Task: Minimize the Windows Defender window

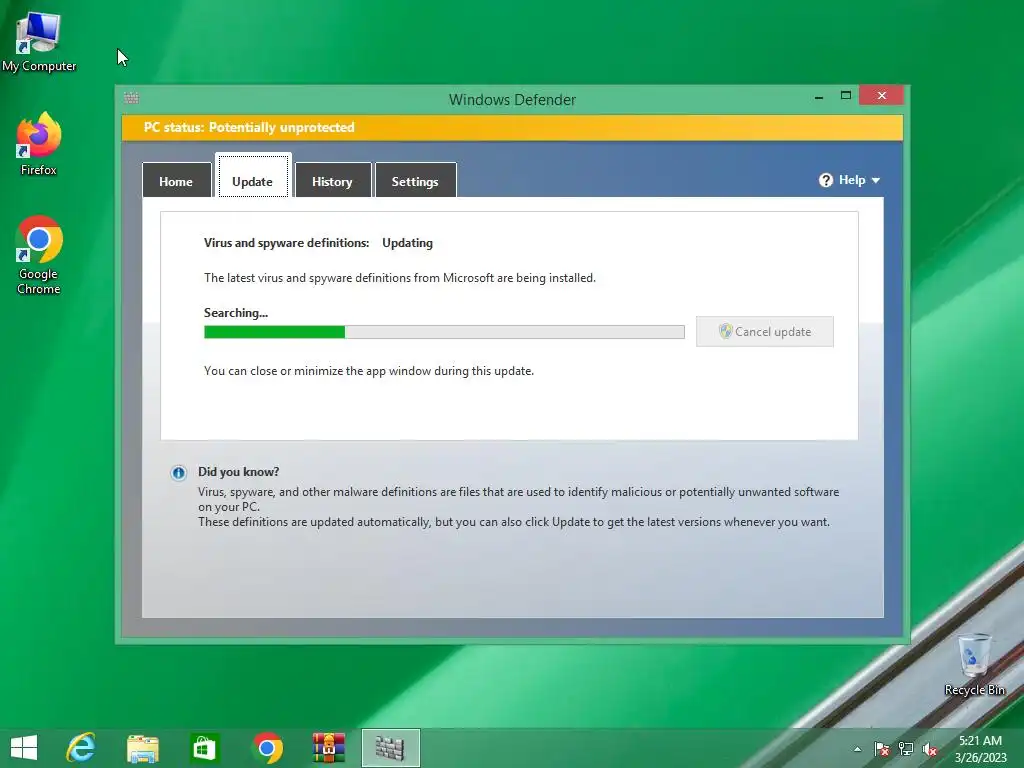Action: click(819, 97)
